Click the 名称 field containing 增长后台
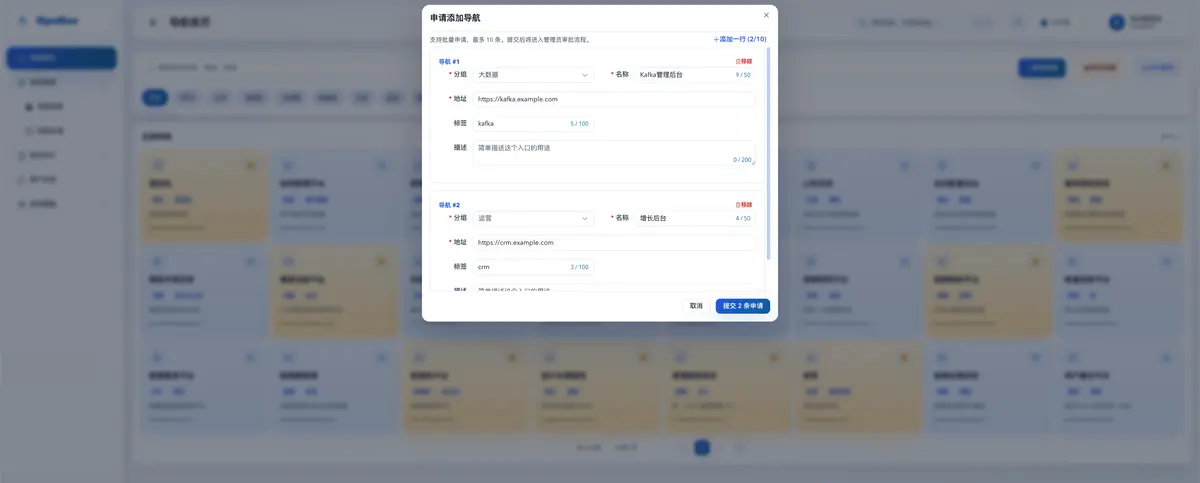Image resolution: width=1200 pixels, height=483 pixels. pos(695,218)
